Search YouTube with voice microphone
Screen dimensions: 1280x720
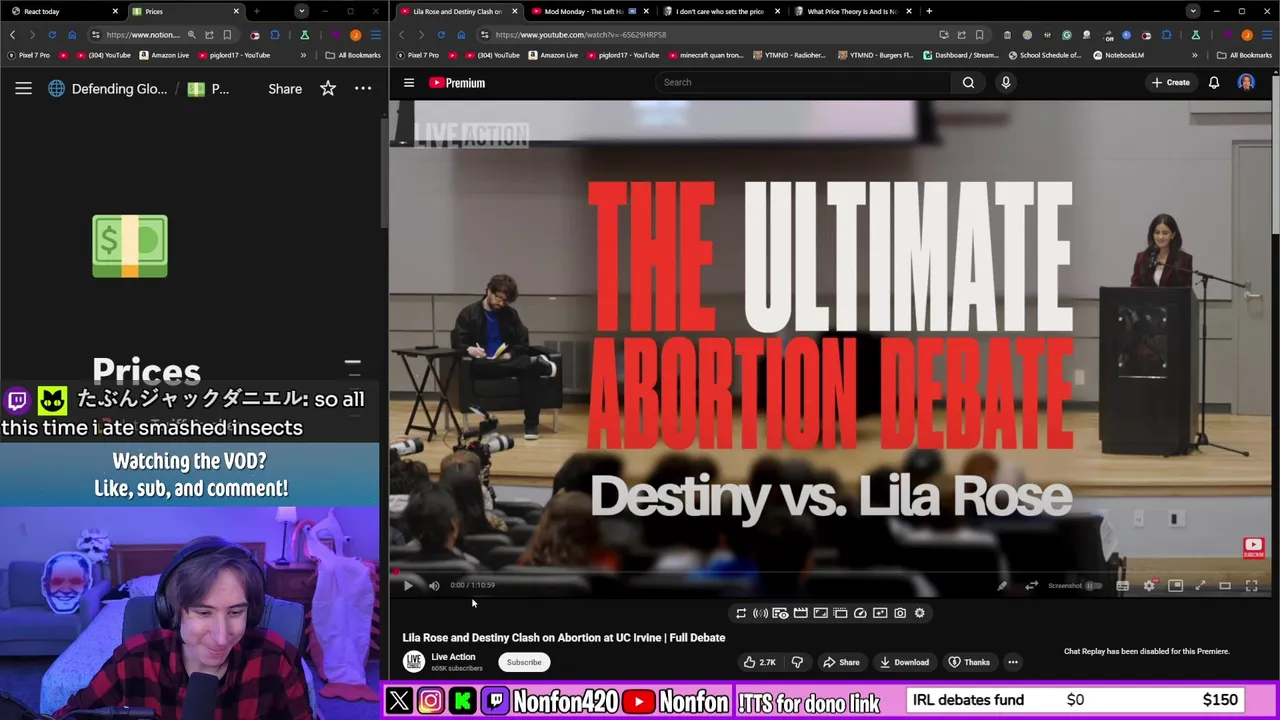[x=1006, y=82]
